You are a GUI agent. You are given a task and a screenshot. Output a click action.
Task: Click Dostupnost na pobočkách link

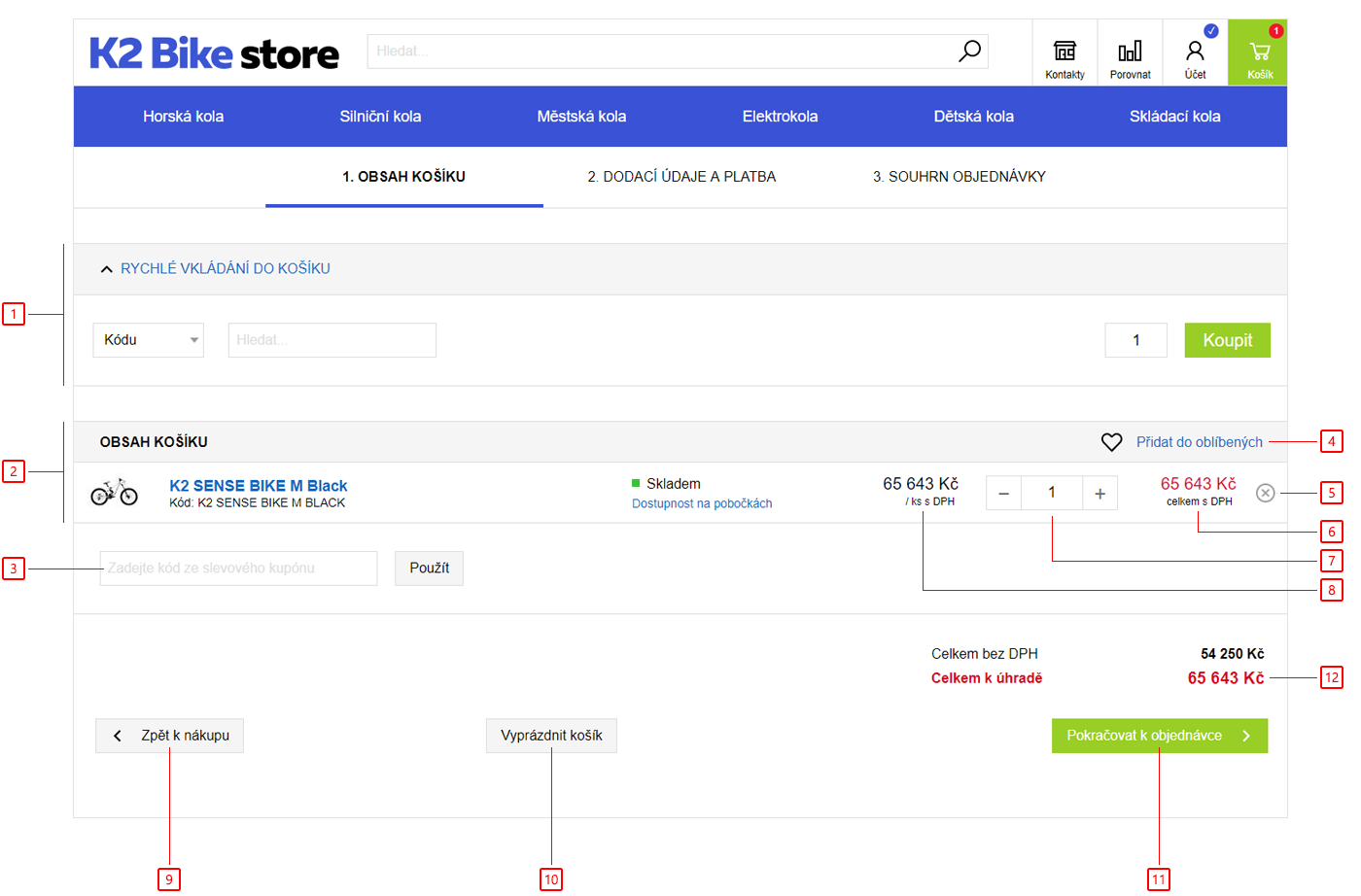click(x=702, y=503)
